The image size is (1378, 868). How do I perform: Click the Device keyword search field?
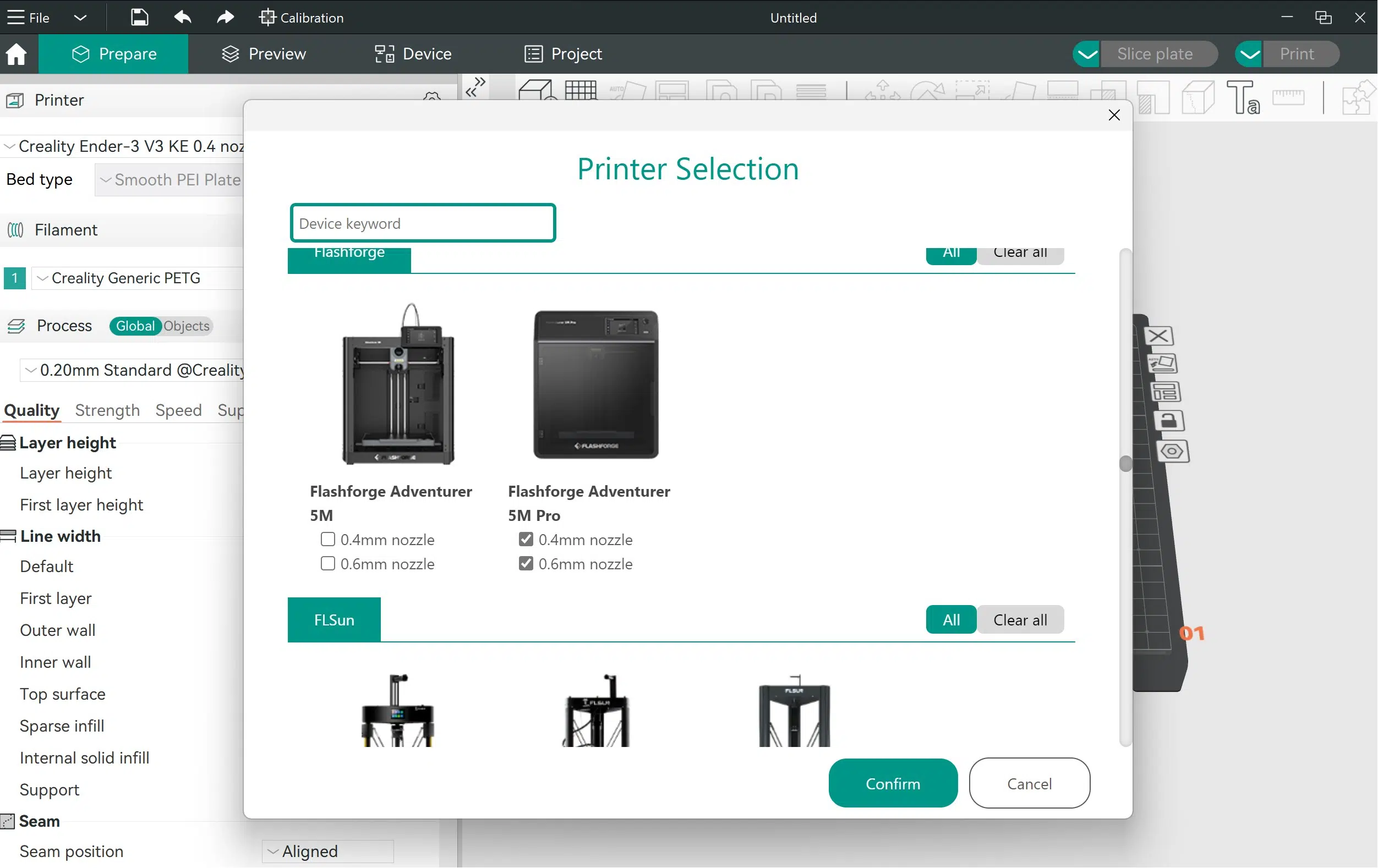(x=423, y=223)
